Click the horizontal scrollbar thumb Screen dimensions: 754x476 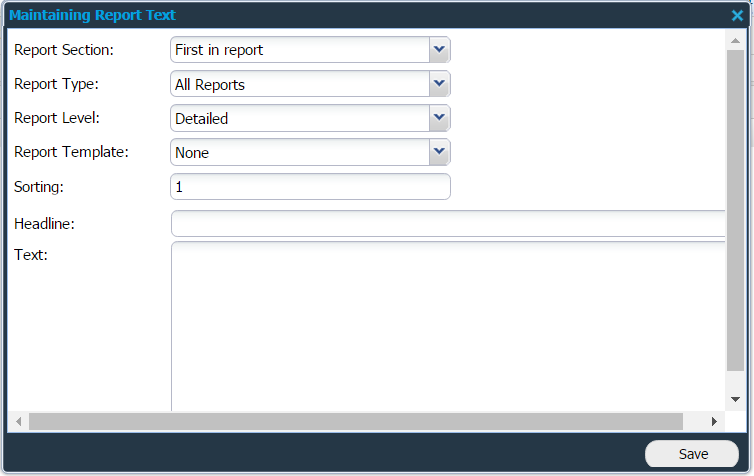(355, 422)
